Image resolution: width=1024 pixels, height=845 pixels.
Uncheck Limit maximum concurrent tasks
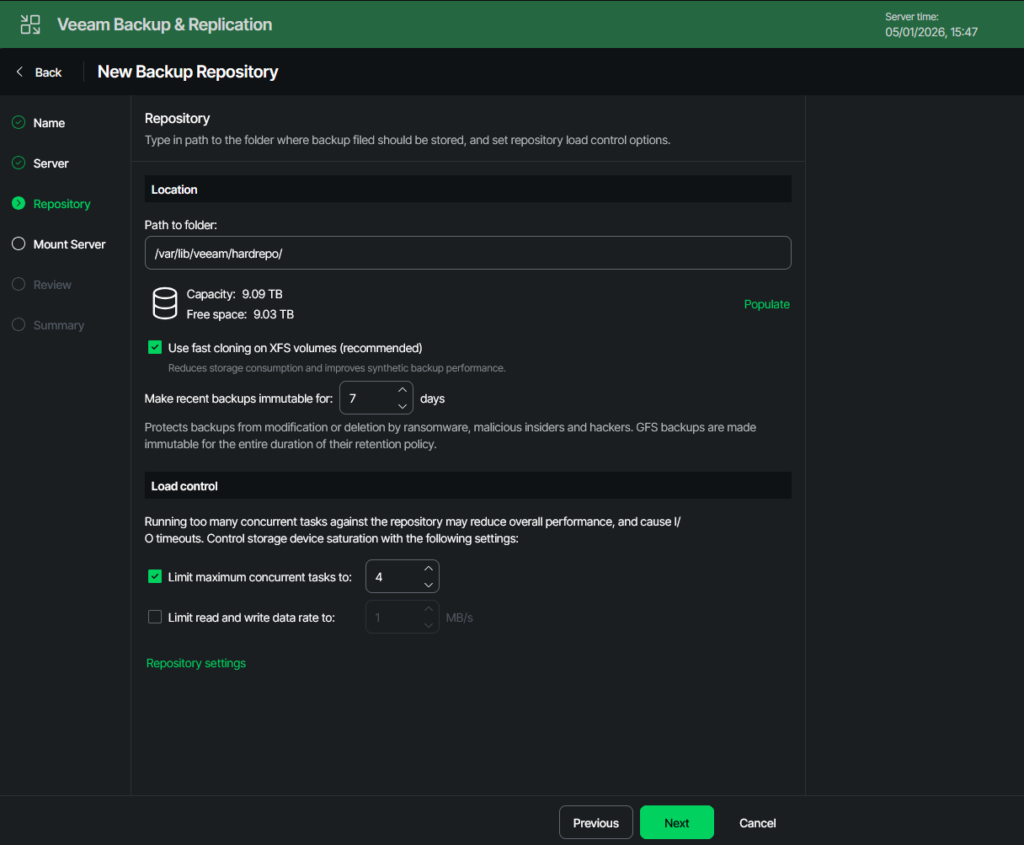tap(155, 577)
